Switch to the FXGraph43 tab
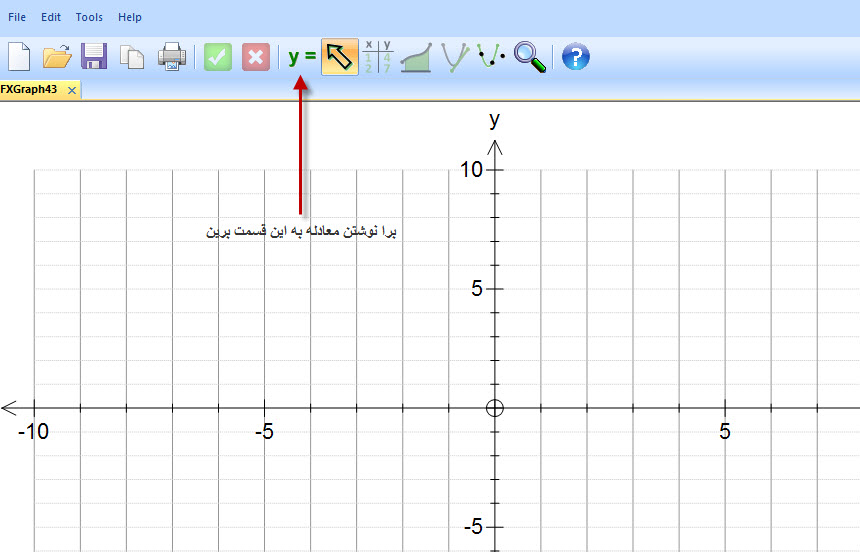 coord(30,89)
